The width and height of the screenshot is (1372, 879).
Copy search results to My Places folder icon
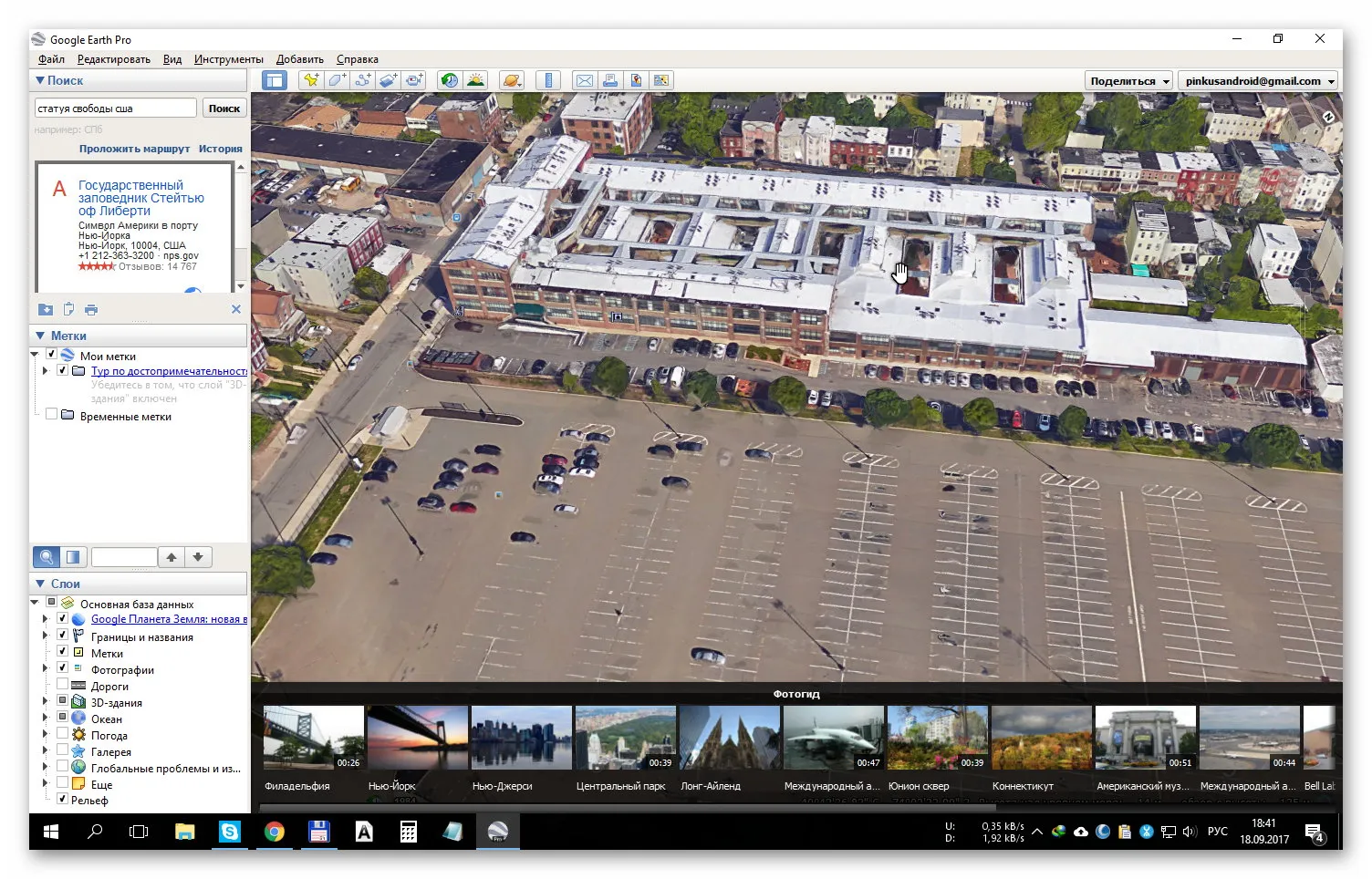tap(46, 309)
